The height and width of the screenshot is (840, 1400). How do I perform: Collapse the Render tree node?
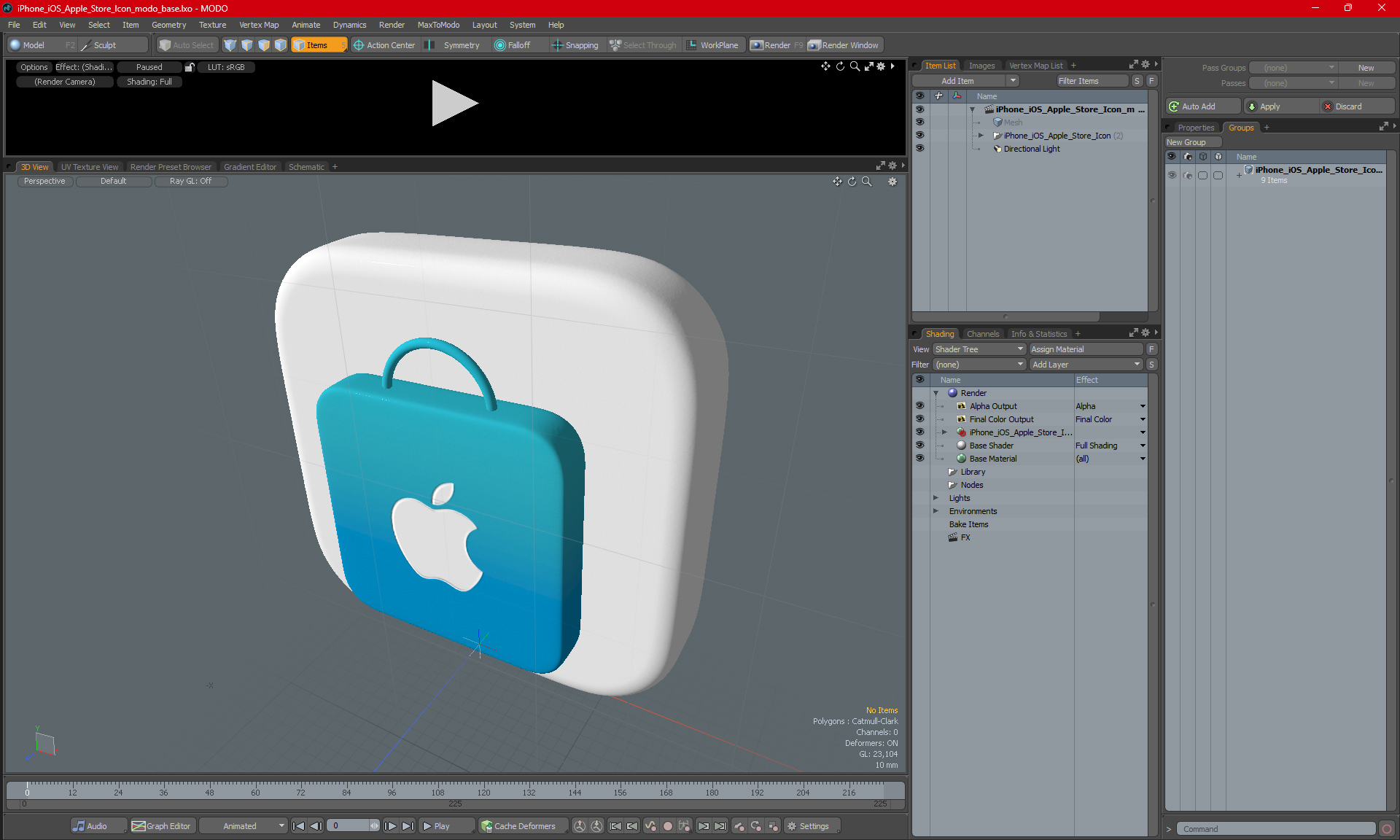[936, 393]
